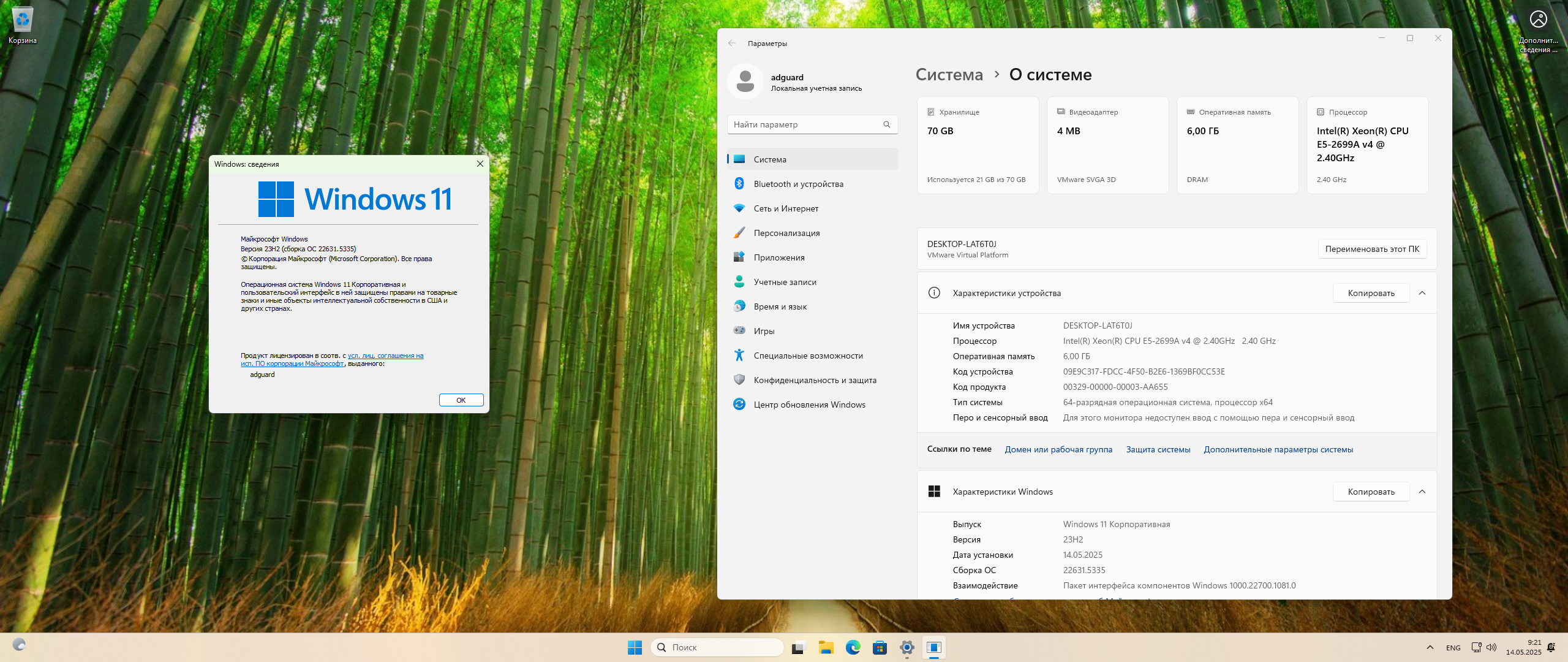
Task: Open Accounts settings section
Action: click(x=812, y=282)
